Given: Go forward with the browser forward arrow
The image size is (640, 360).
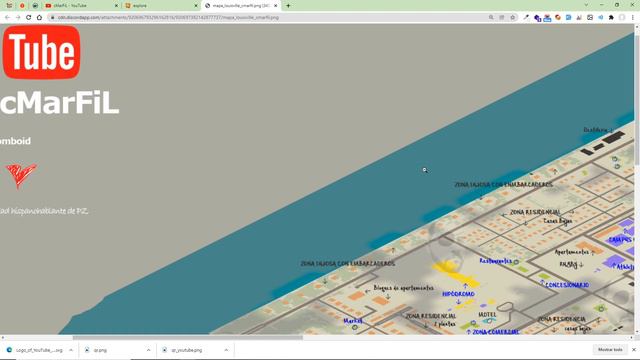Looking at the screenshot, I should (x=18, y=18).
